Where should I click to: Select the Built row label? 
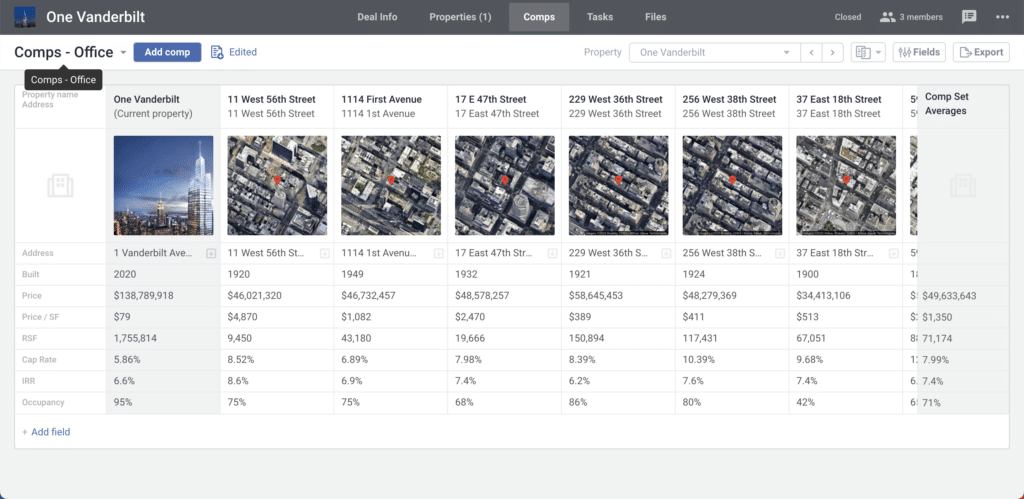pos(29,274)
